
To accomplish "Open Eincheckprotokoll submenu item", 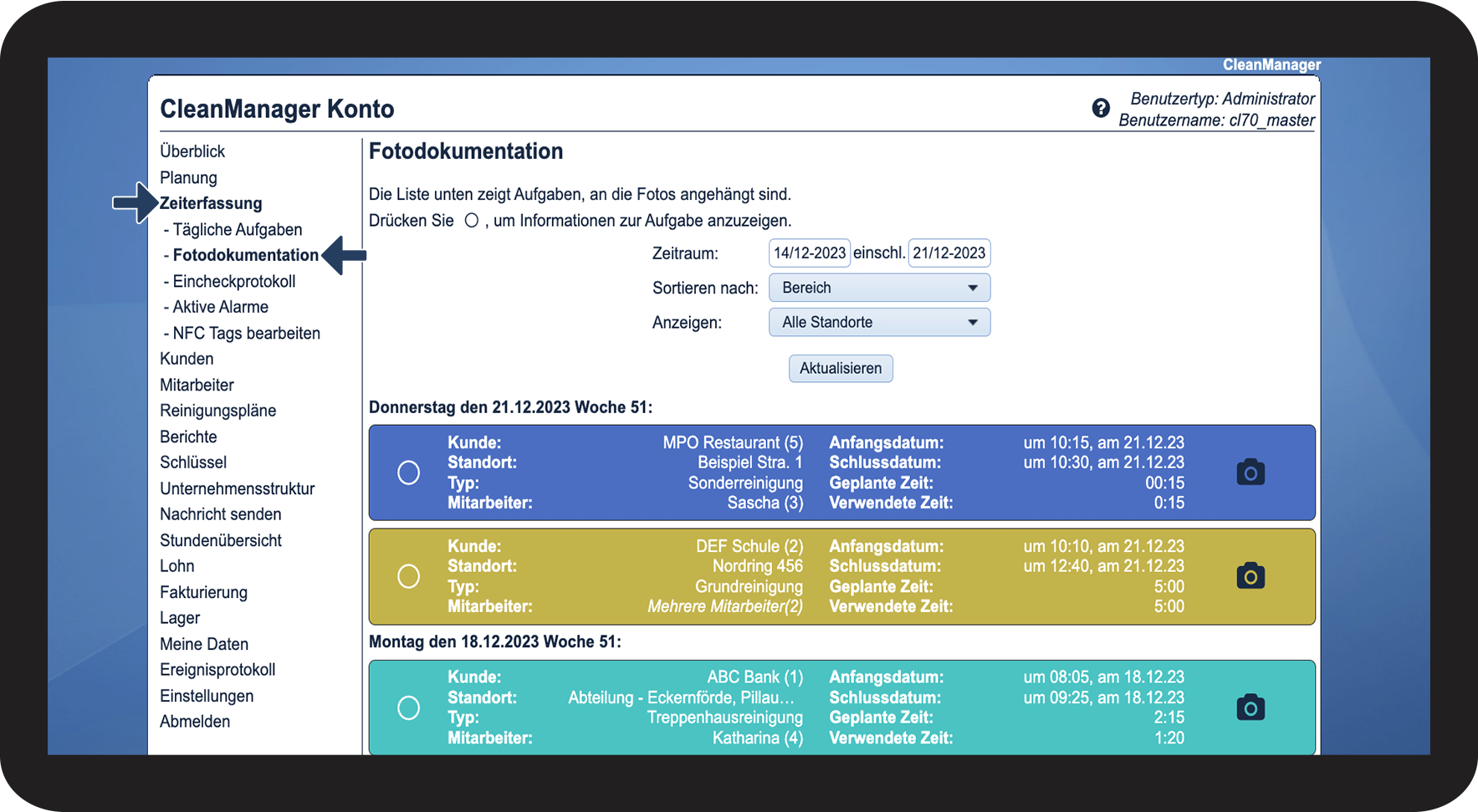I will tap(233, 281).
